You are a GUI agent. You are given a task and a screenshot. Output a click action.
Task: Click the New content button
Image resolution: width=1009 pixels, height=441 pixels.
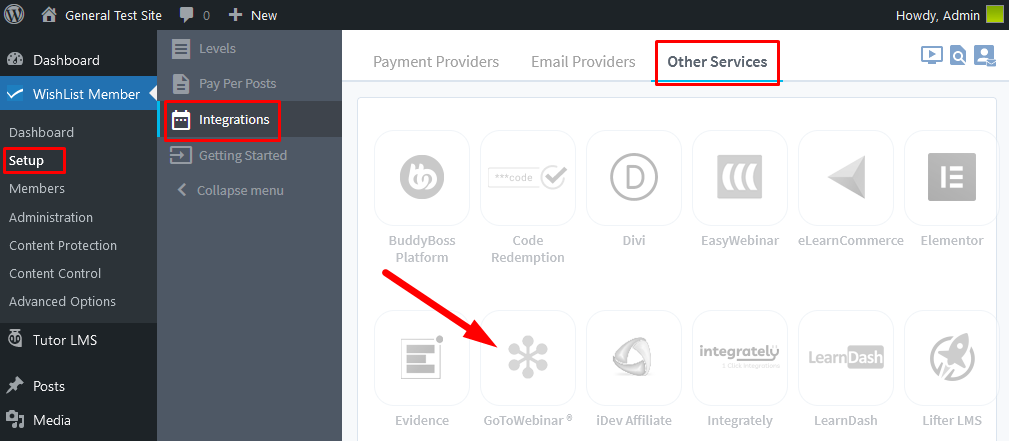tap(253, 15)
